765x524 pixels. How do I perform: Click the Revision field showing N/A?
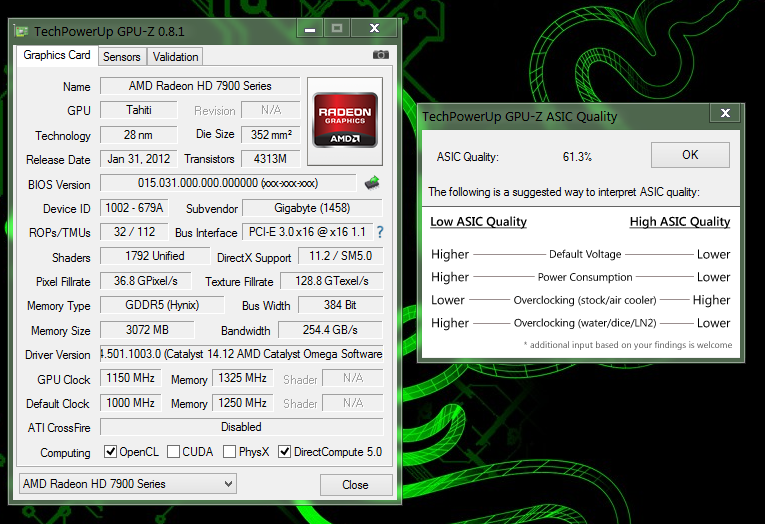point(271,110)
